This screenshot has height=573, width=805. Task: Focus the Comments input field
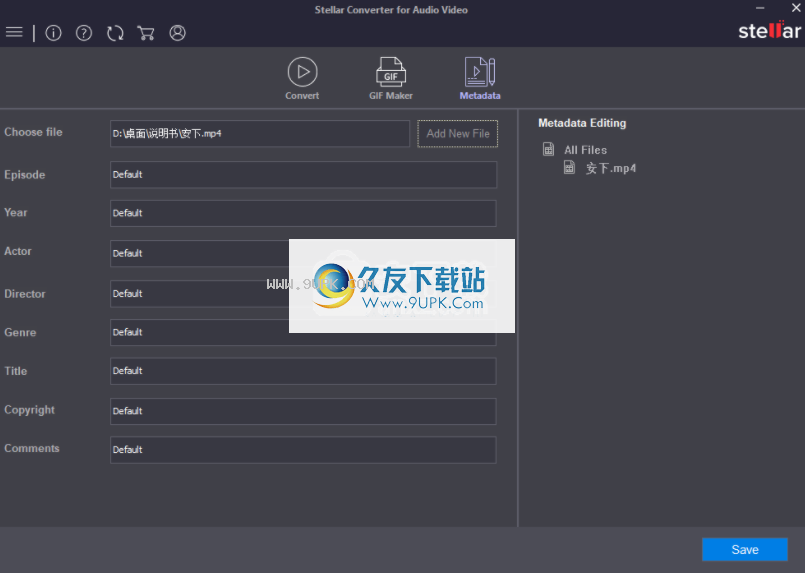[x=303, y=450]
